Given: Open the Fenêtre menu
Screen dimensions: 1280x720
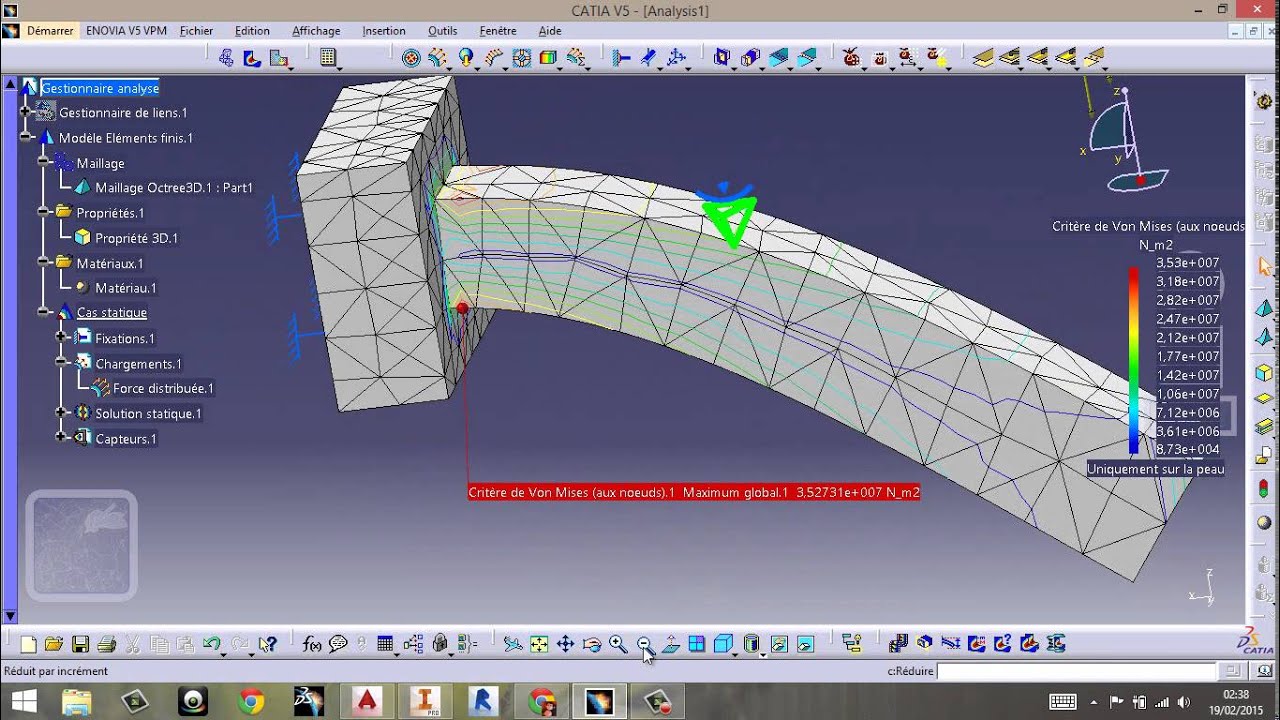Looking at the screenshot, I should (x=498, y=31).
